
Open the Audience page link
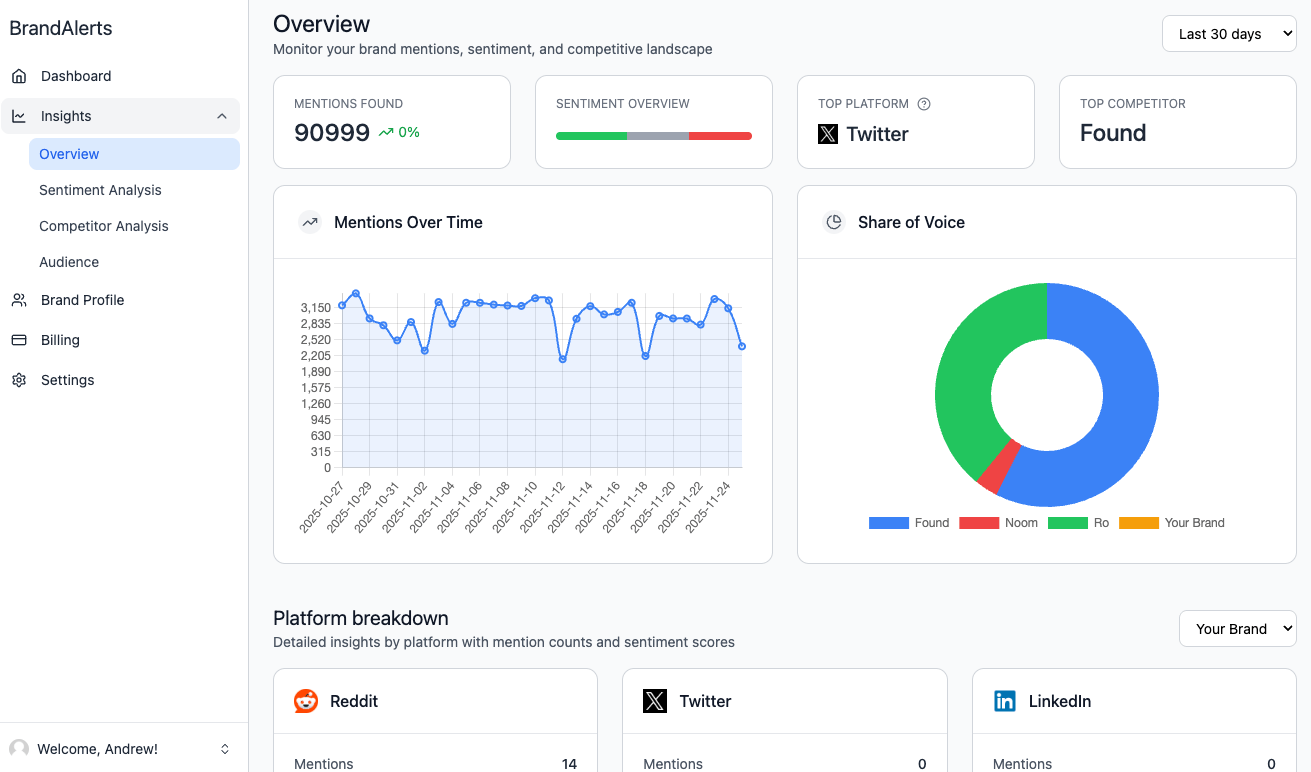click(69, 262)
